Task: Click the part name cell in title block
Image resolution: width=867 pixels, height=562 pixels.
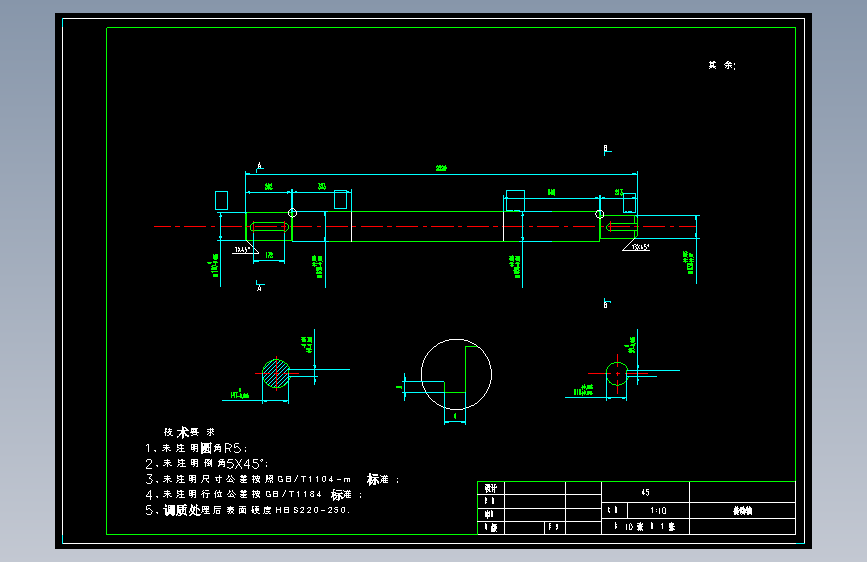Action: 742,511
